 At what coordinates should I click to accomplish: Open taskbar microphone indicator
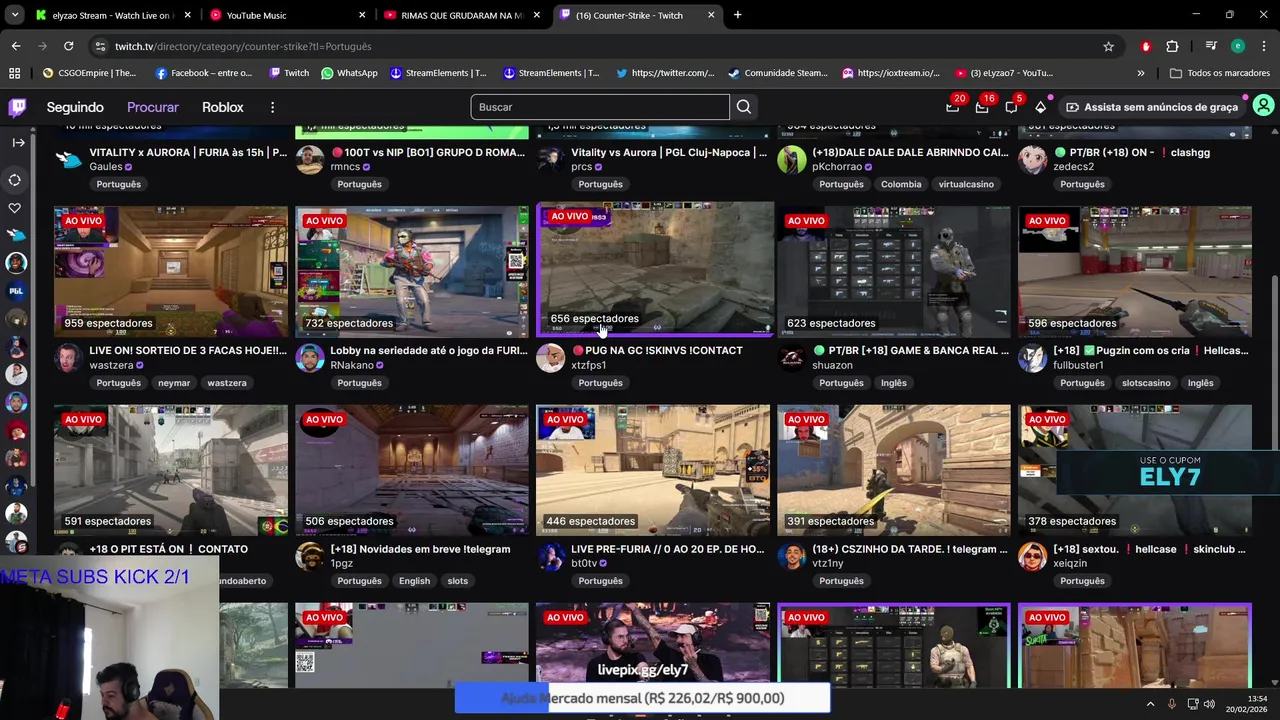click(1172, 704)
